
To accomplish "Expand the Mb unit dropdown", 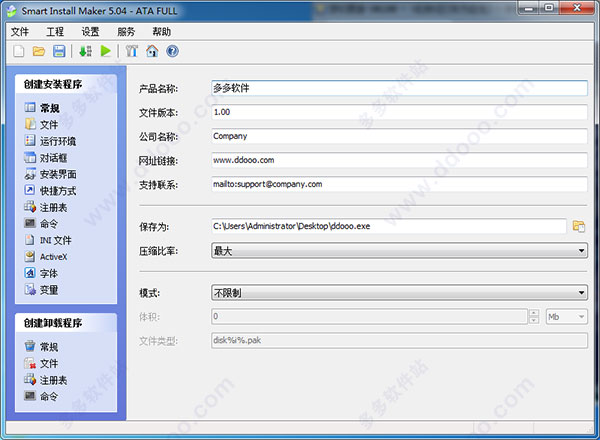I will [581, 317].
